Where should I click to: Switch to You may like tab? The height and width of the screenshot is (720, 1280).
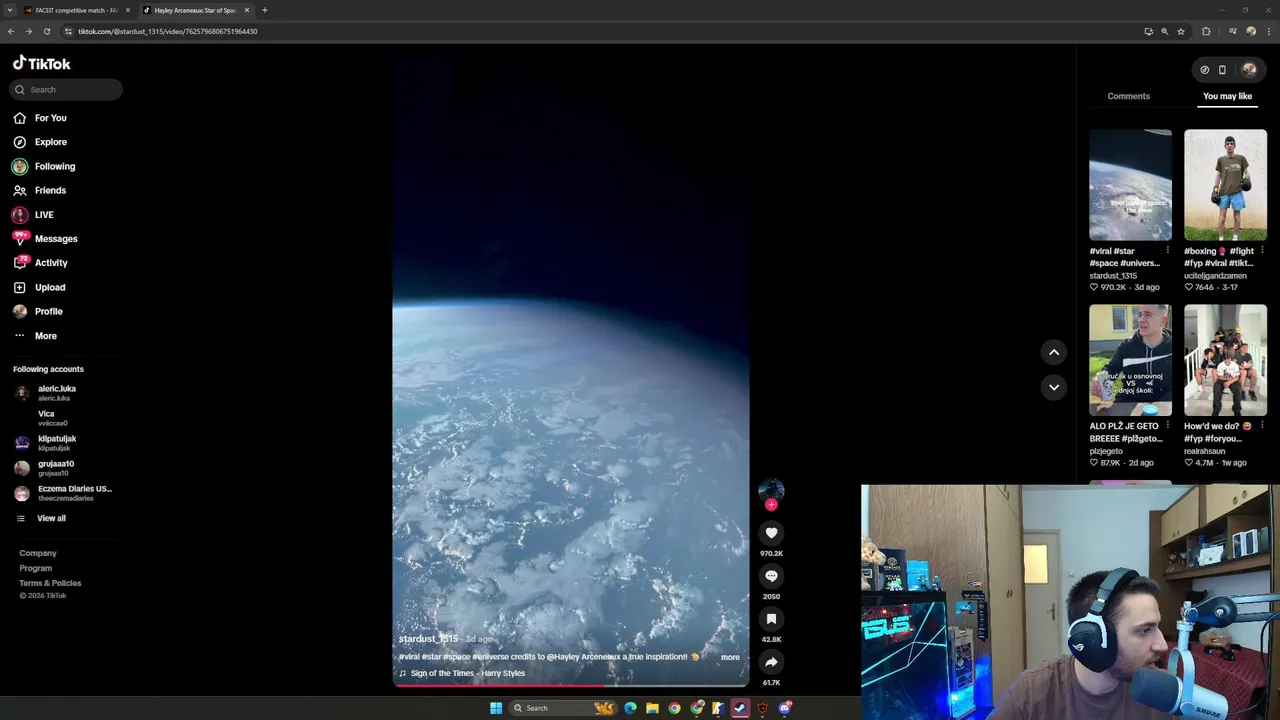pos(1227,96)
